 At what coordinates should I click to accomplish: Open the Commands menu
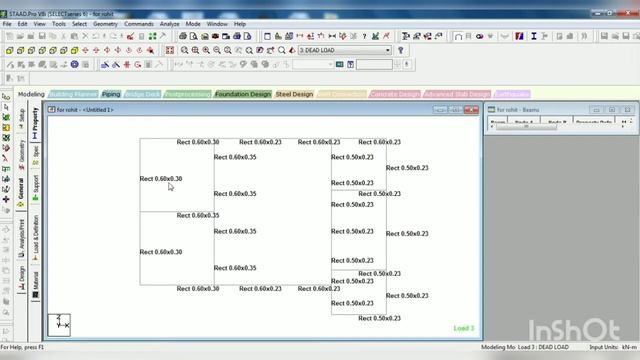point(139,24)
